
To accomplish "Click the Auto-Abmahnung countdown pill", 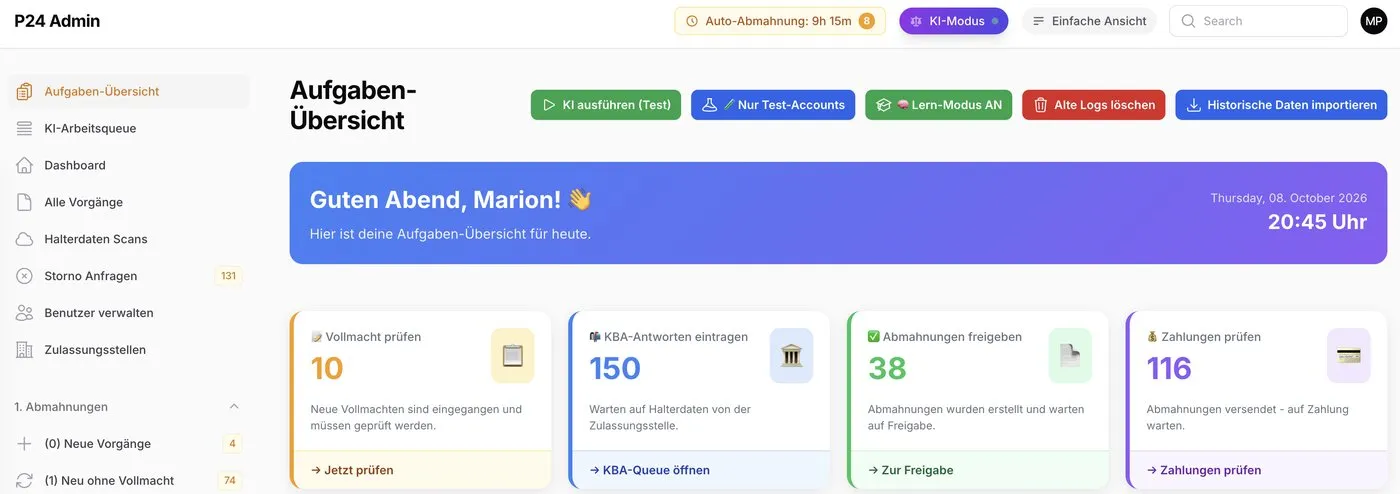I will (x=780, y=21).
